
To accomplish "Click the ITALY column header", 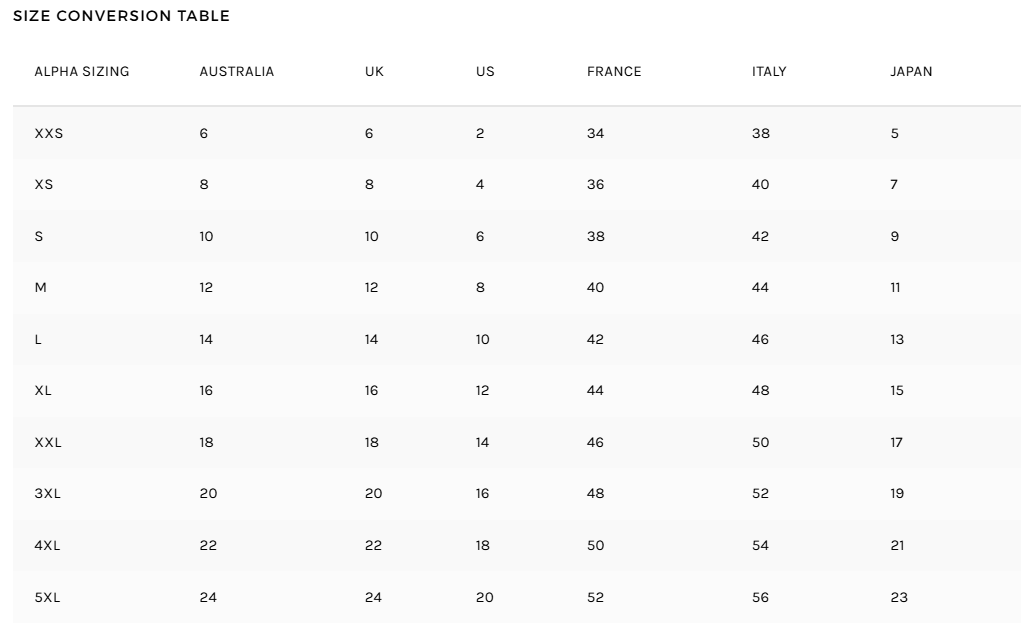I will (769, 72).
